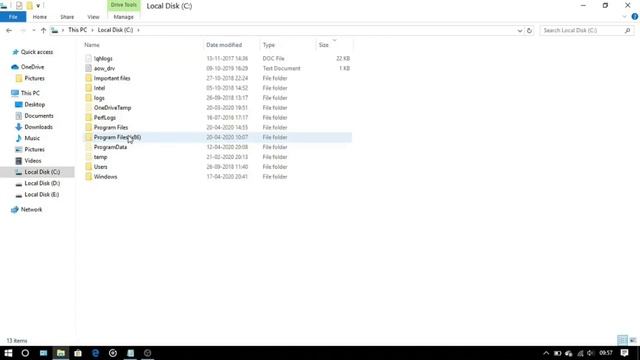Expand the ribbon with the chevron

tap(624, 17)
